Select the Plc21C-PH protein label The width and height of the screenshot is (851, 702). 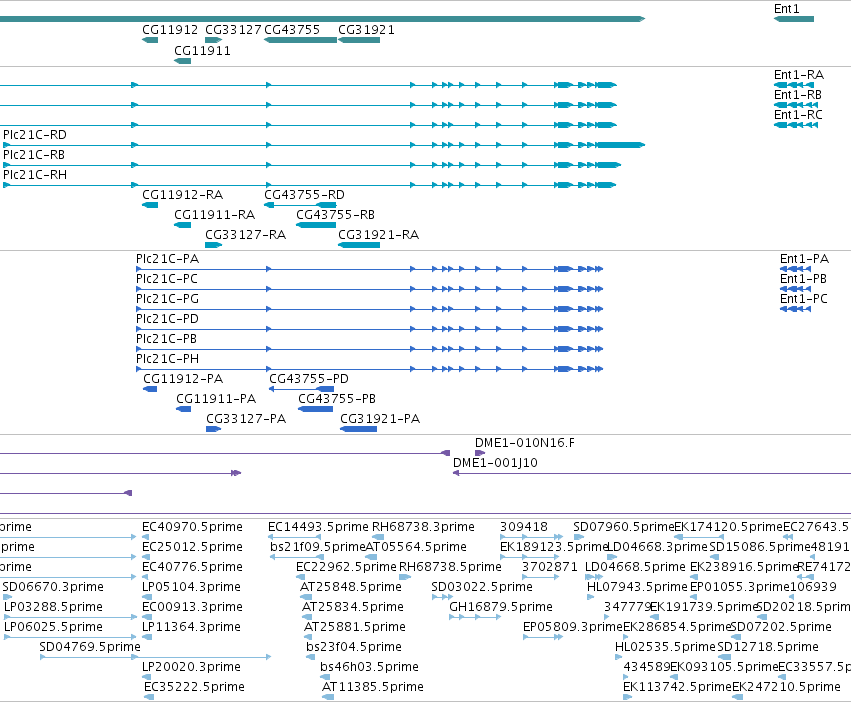[x=168, y=359]
